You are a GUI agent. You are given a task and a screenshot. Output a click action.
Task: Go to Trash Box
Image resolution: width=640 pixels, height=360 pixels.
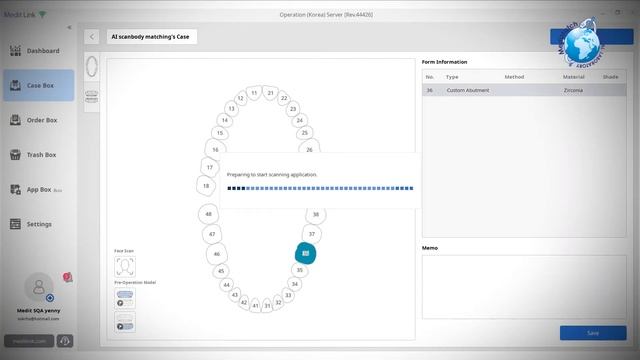click(39, 155)
